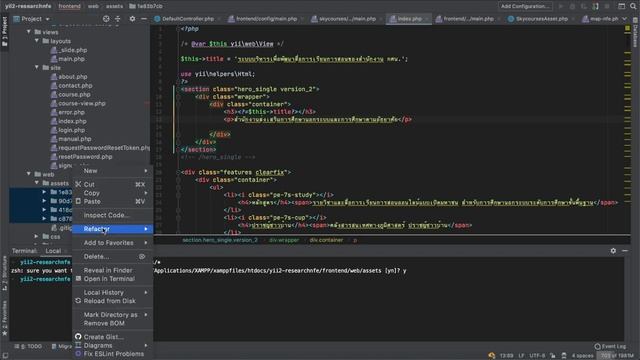640x360 pixels.
Task: Click LF line separator in status bar
Action: tap(521, 356)
